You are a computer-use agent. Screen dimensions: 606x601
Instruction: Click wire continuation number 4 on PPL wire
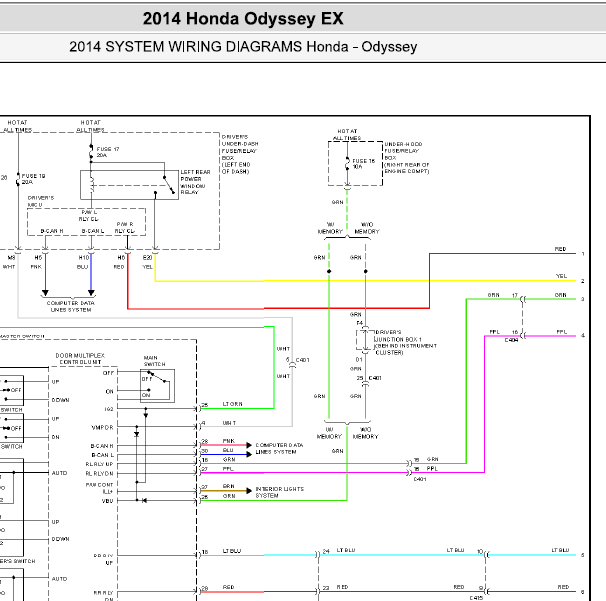[x=583, y=335]
